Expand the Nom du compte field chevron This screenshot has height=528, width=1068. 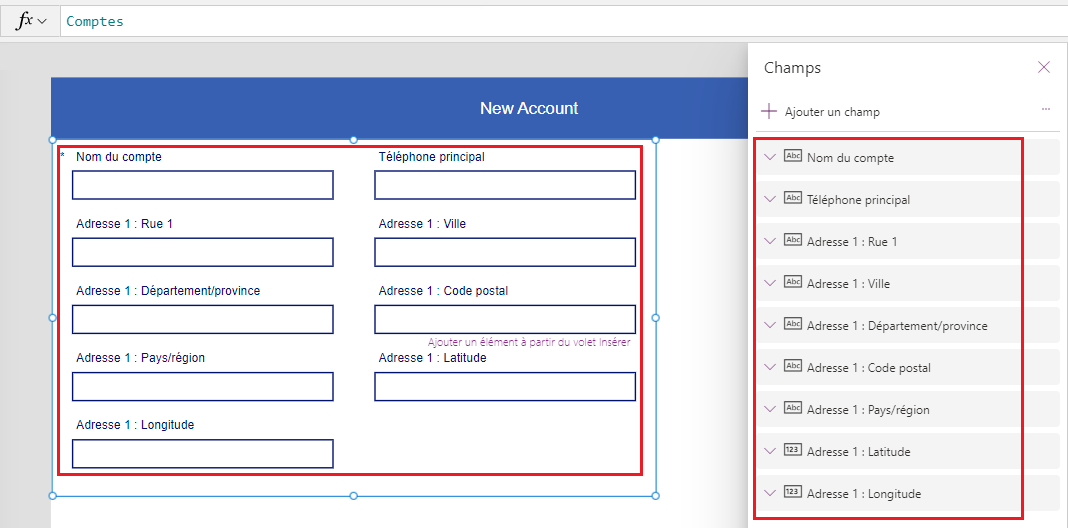pyautogui.click(x=770, y=157)
